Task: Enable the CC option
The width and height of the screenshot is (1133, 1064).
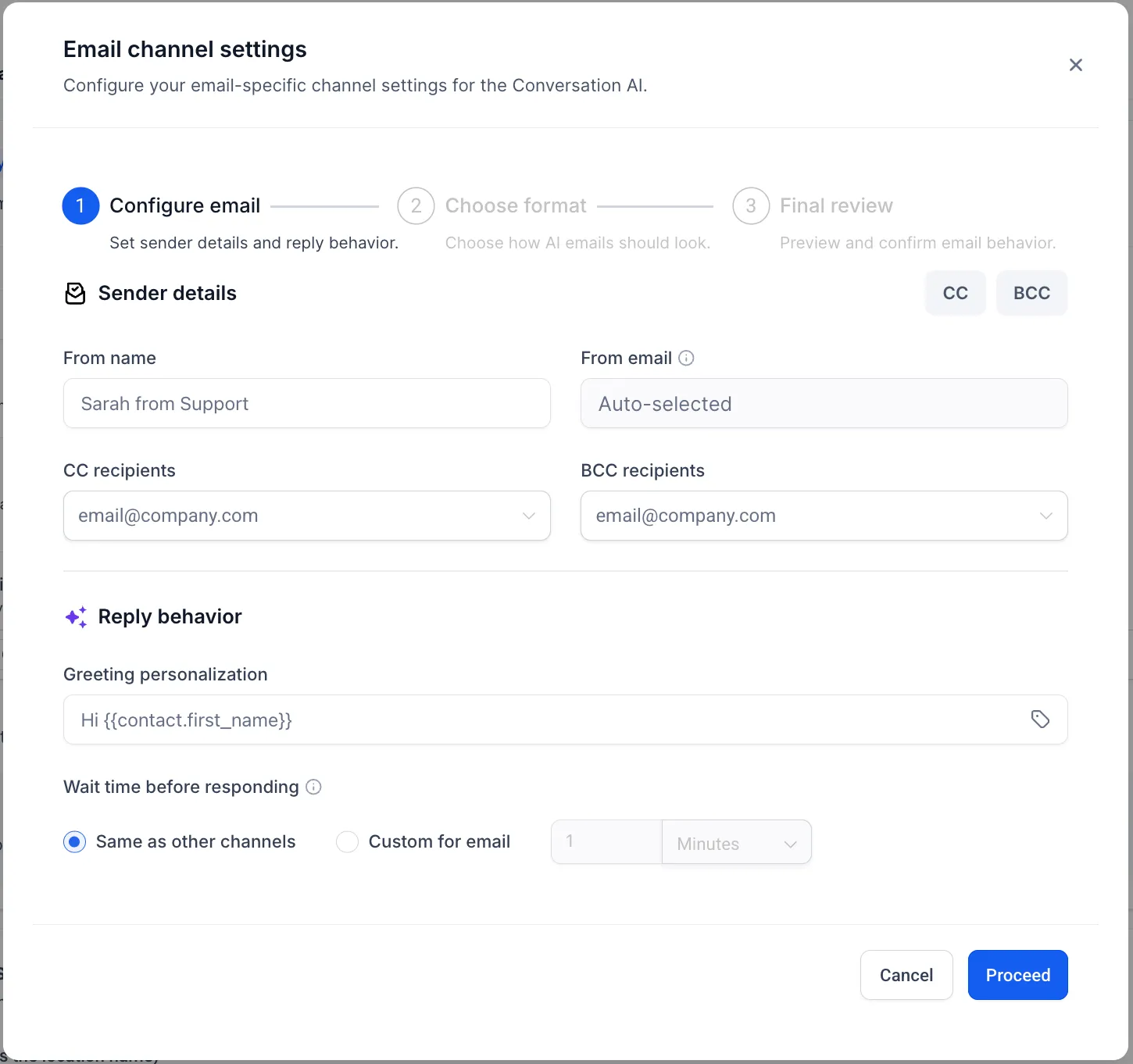Action: 955,293
